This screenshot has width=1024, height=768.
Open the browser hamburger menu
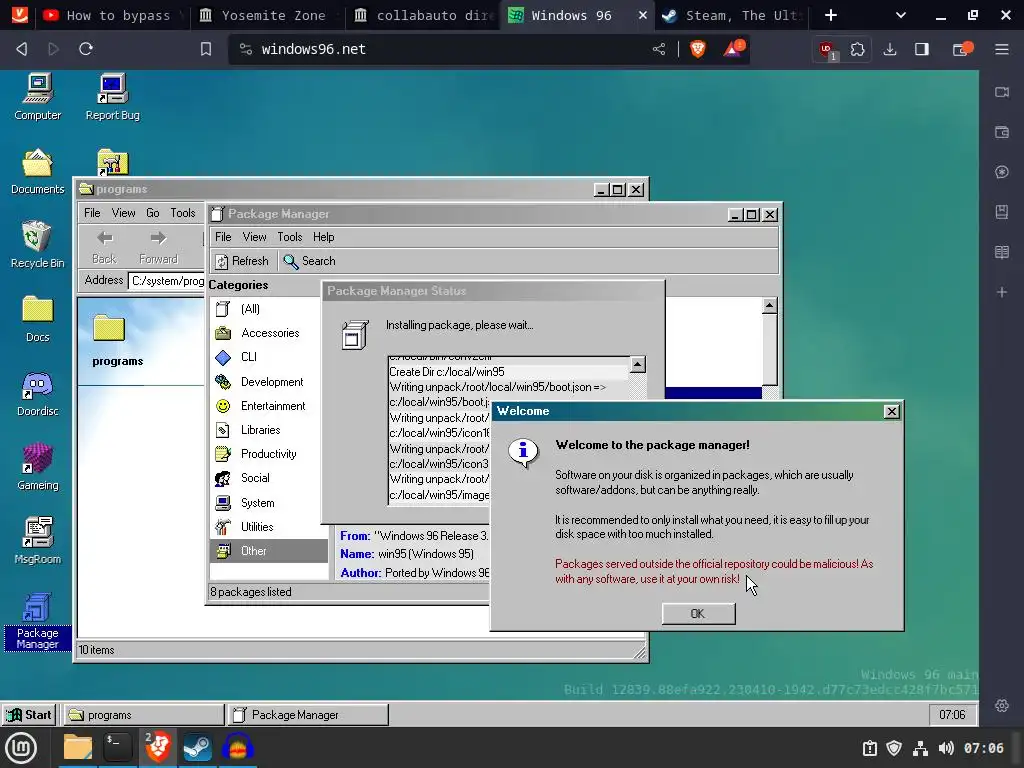click(x=1002, y=49)
